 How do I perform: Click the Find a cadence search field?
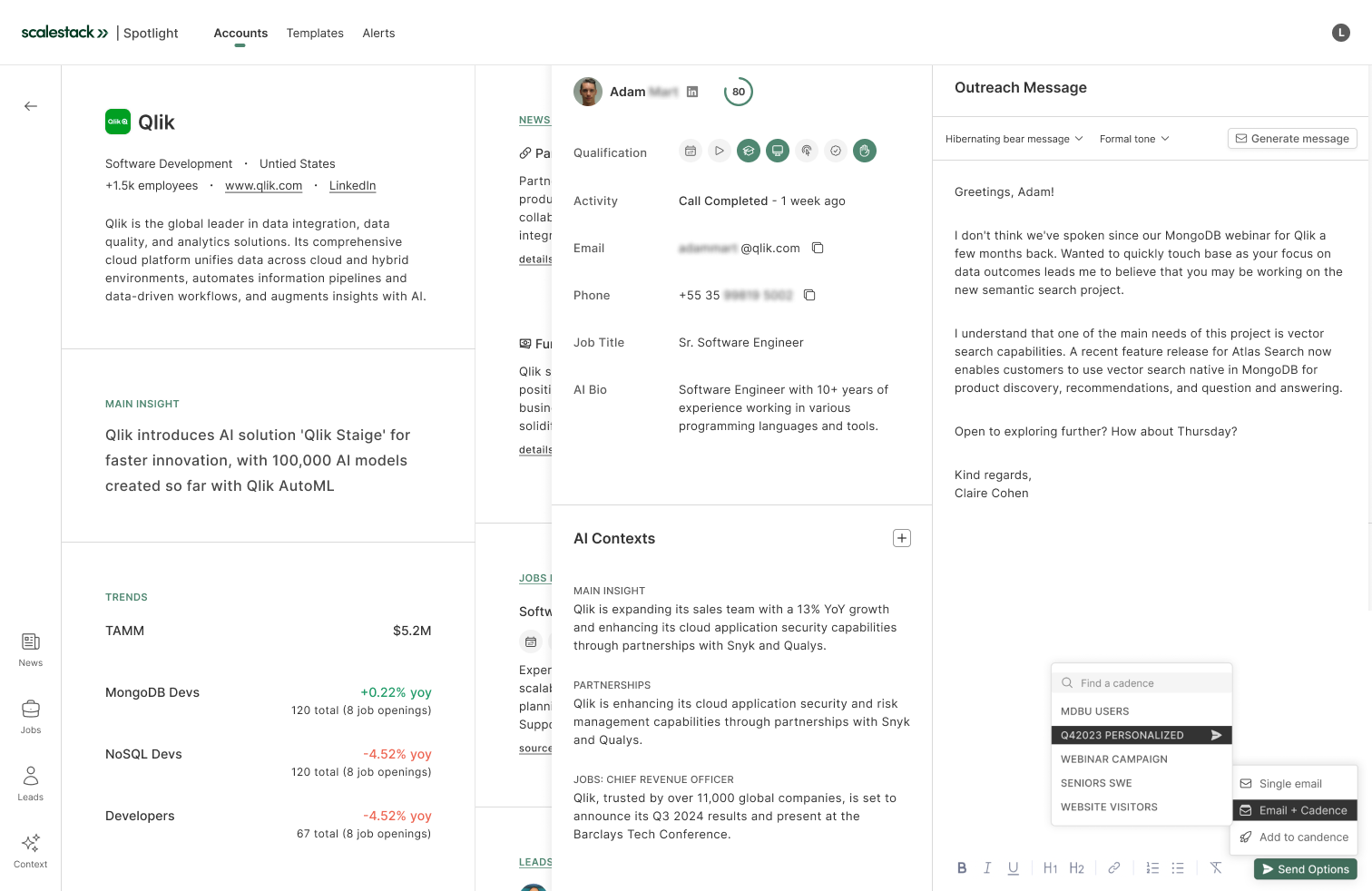[x=1142, y=683]
